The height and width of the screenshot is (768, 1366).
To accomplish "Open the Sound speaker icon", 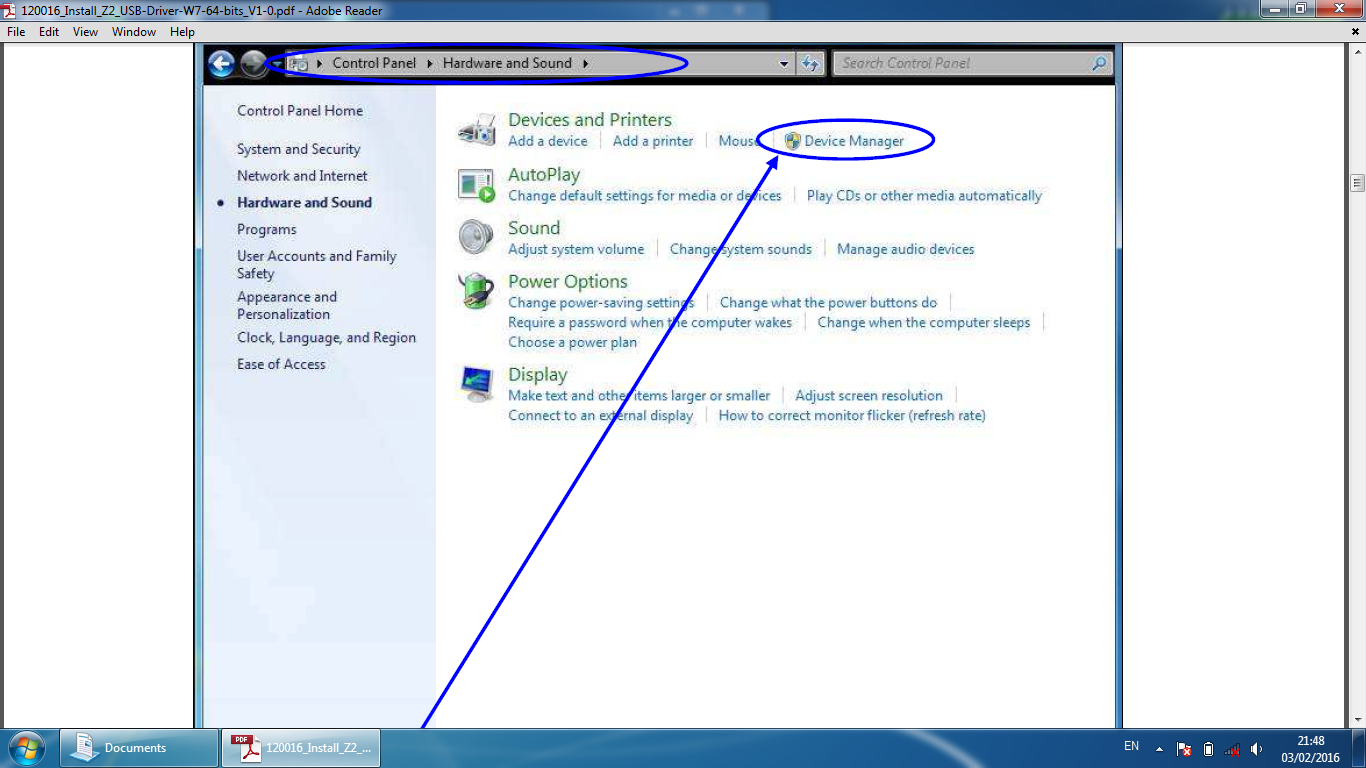I will tap(477, 238).
